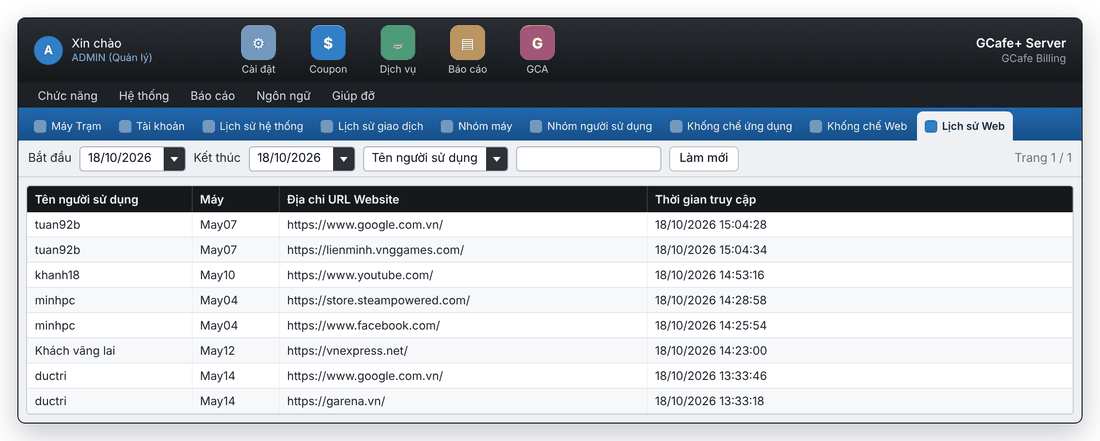Click the Nhóm người sử dụng tab icon
This screenshot has height=441, width=1100.
tap(536, 126)
